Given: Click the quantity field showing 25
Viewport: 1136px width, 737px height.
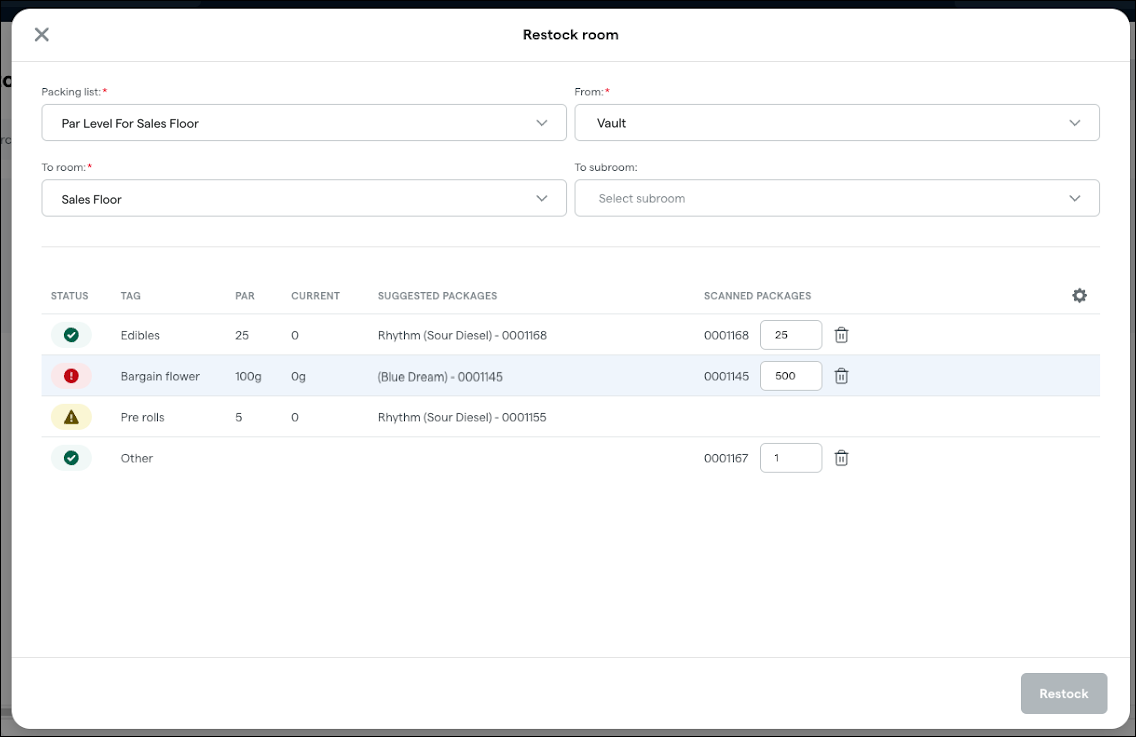Looking at the screenshot, I should [791, 335].
